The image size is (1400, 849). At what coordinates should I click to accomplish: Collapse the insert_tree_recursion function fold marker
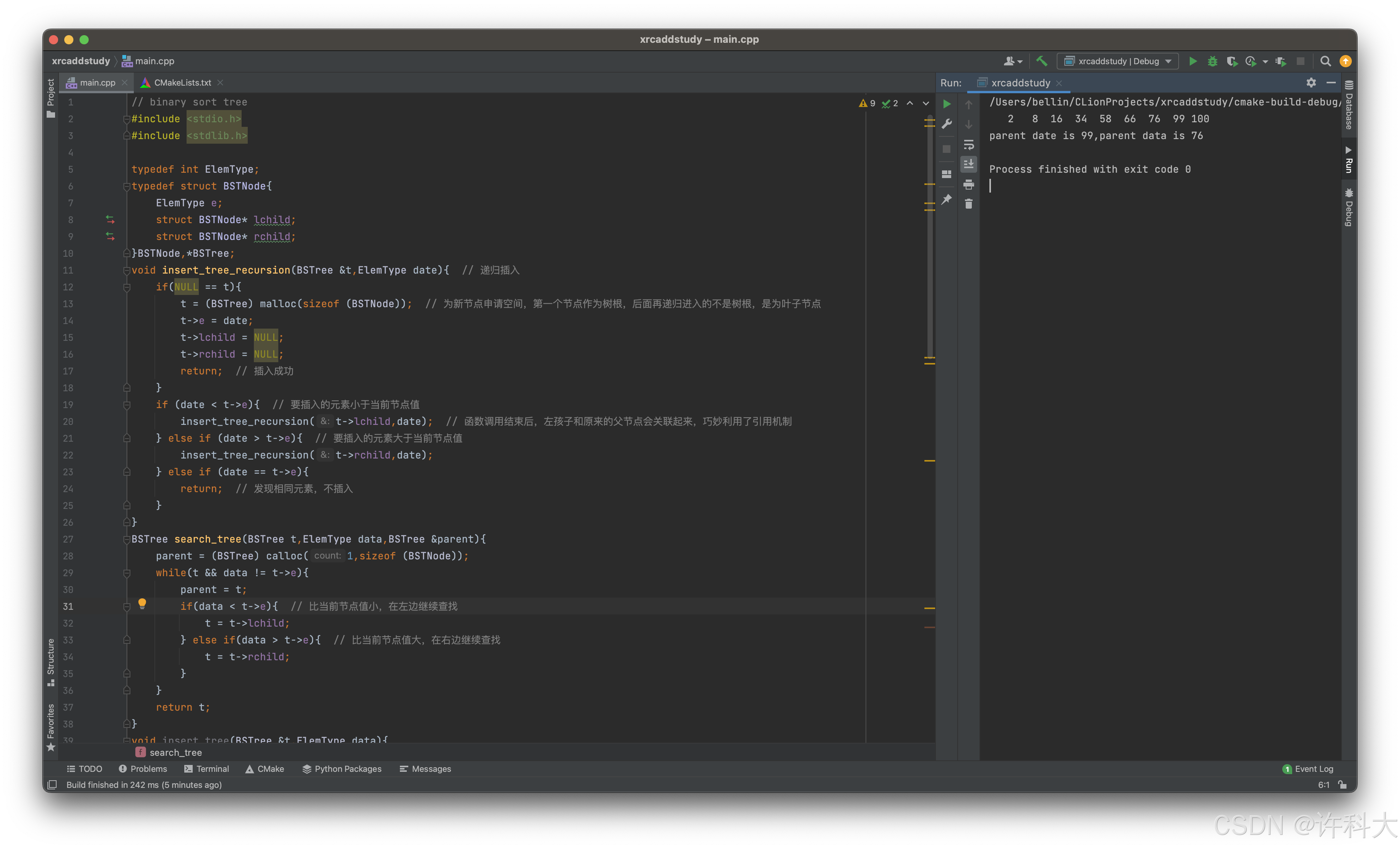[127, 270]
